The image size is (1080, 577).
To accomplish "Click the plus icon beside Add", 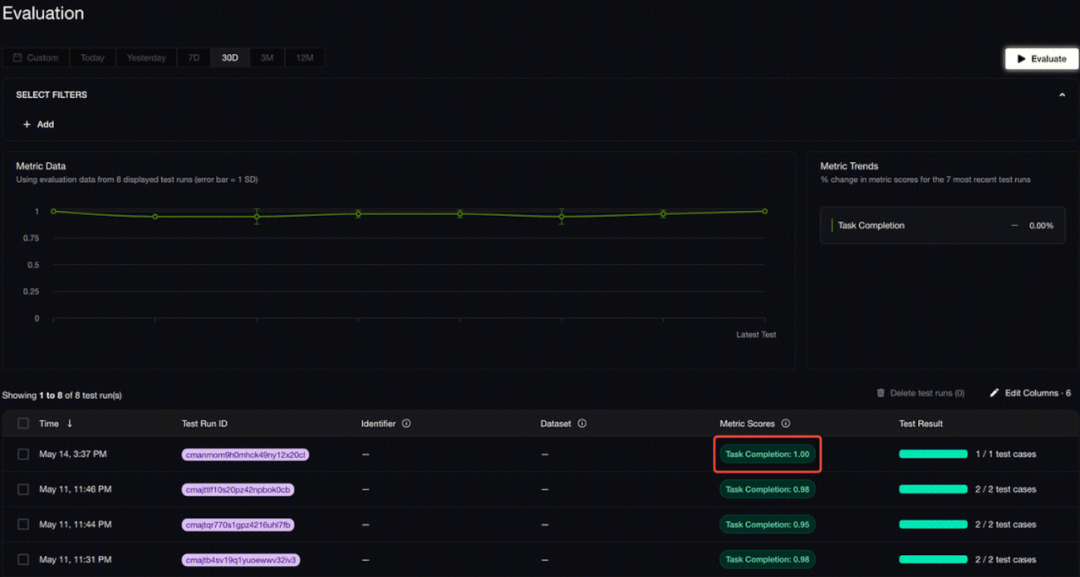I will 27,125.
